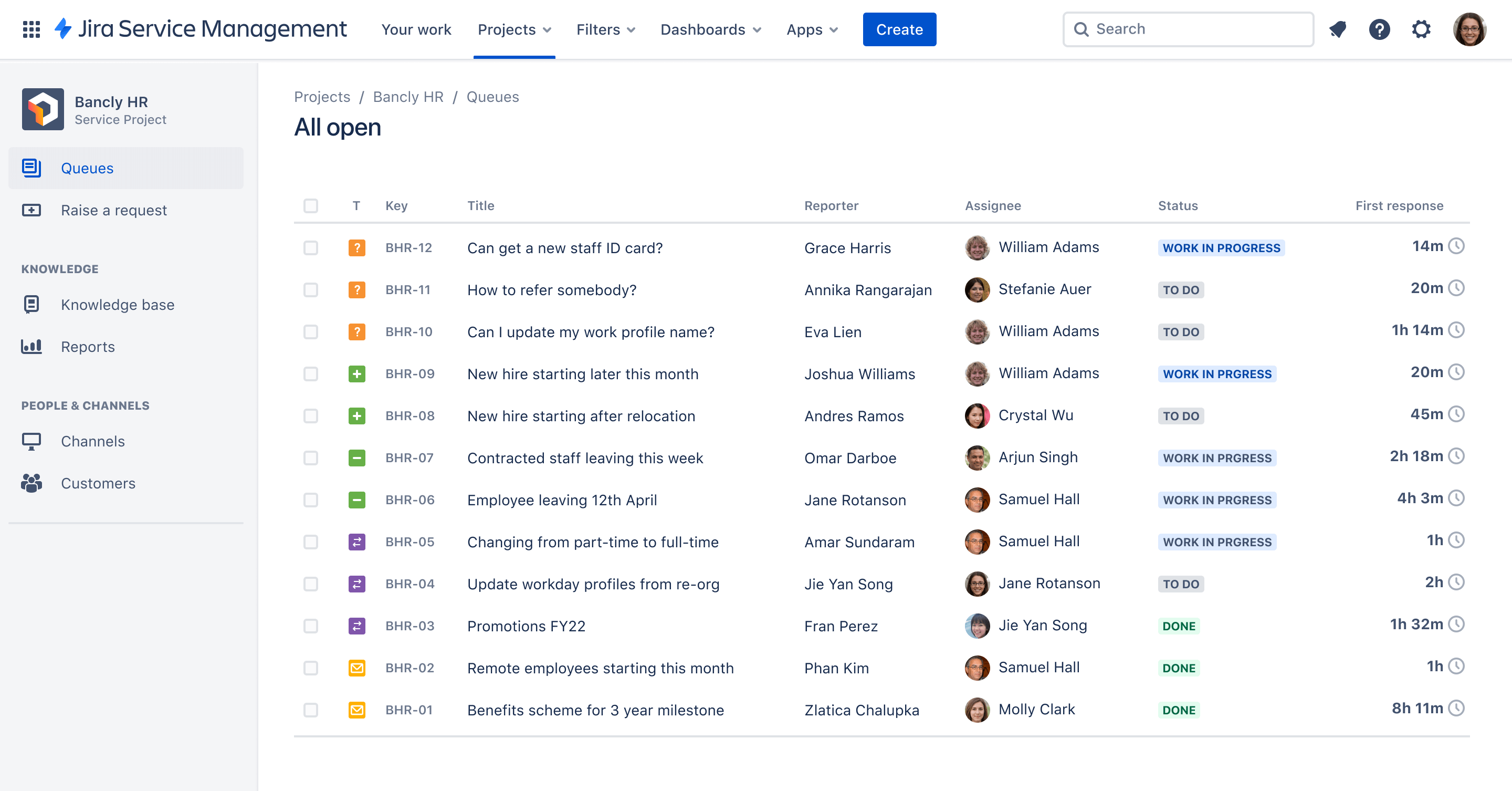Toggle the checkbox for BHR-07

[311, 457]
